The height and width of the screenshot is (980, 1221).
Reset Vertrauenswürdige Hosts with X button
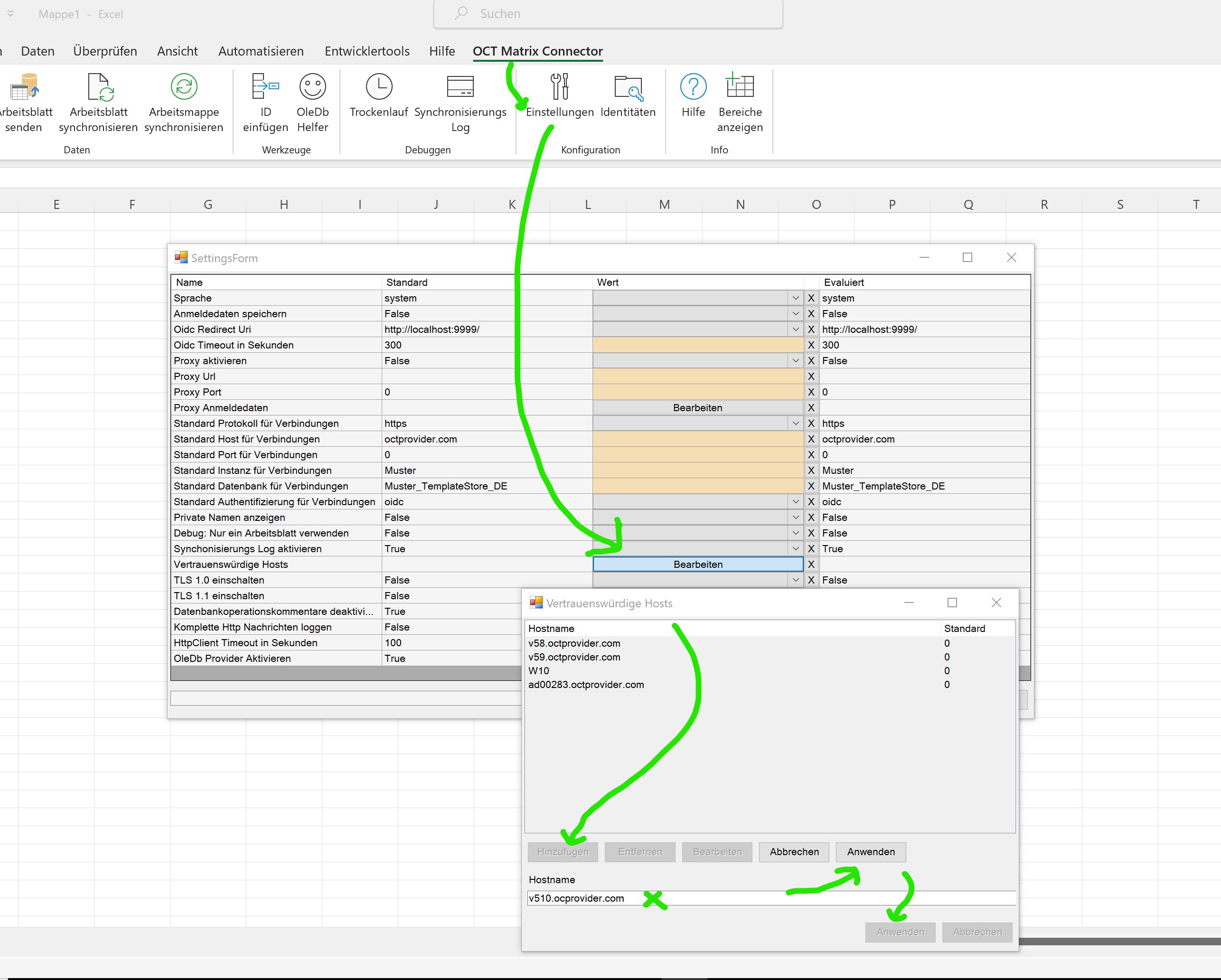point(811,564)
